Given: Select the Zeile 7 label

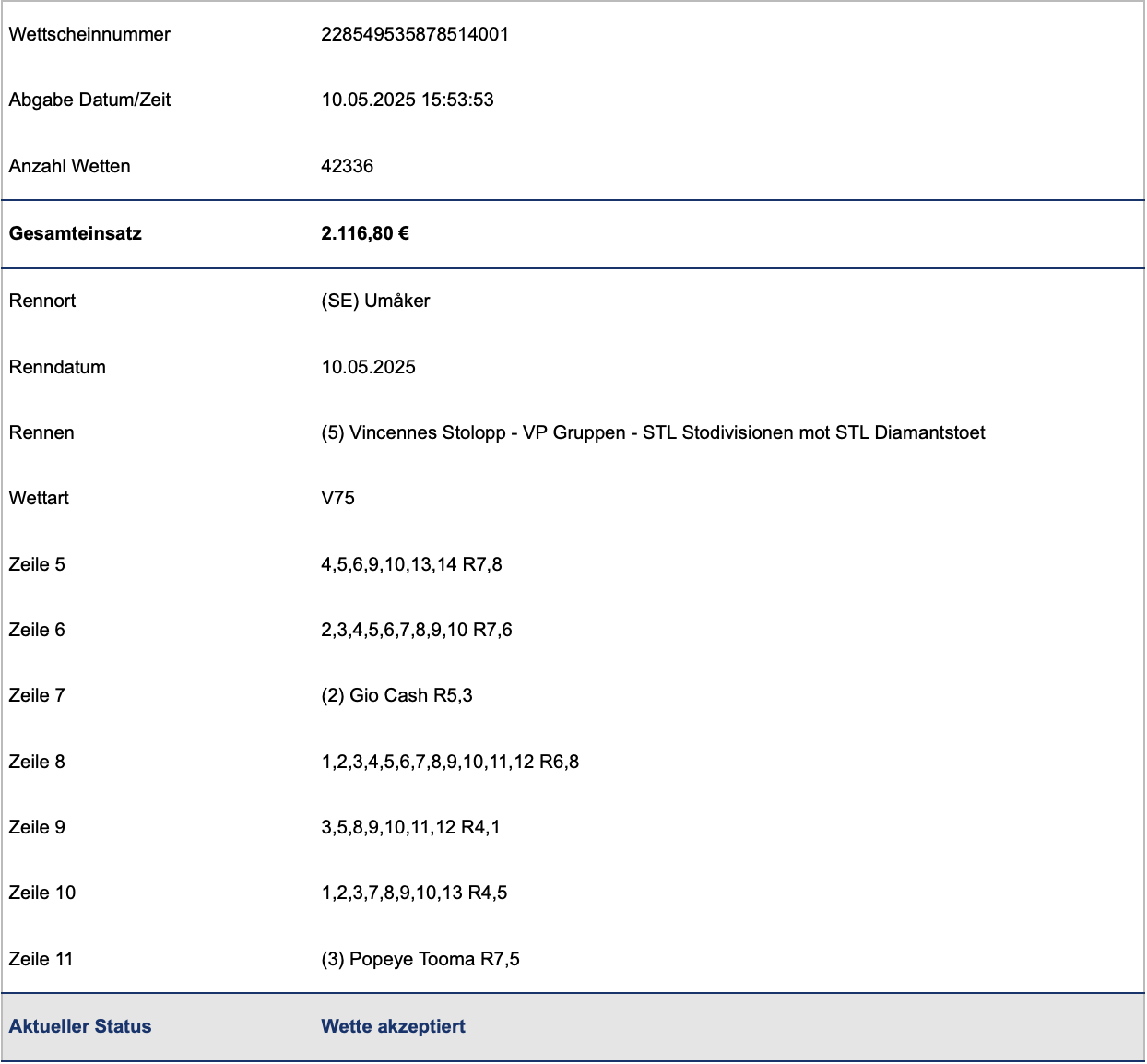Looking at the screenshot, I should [x=37, y=695].
